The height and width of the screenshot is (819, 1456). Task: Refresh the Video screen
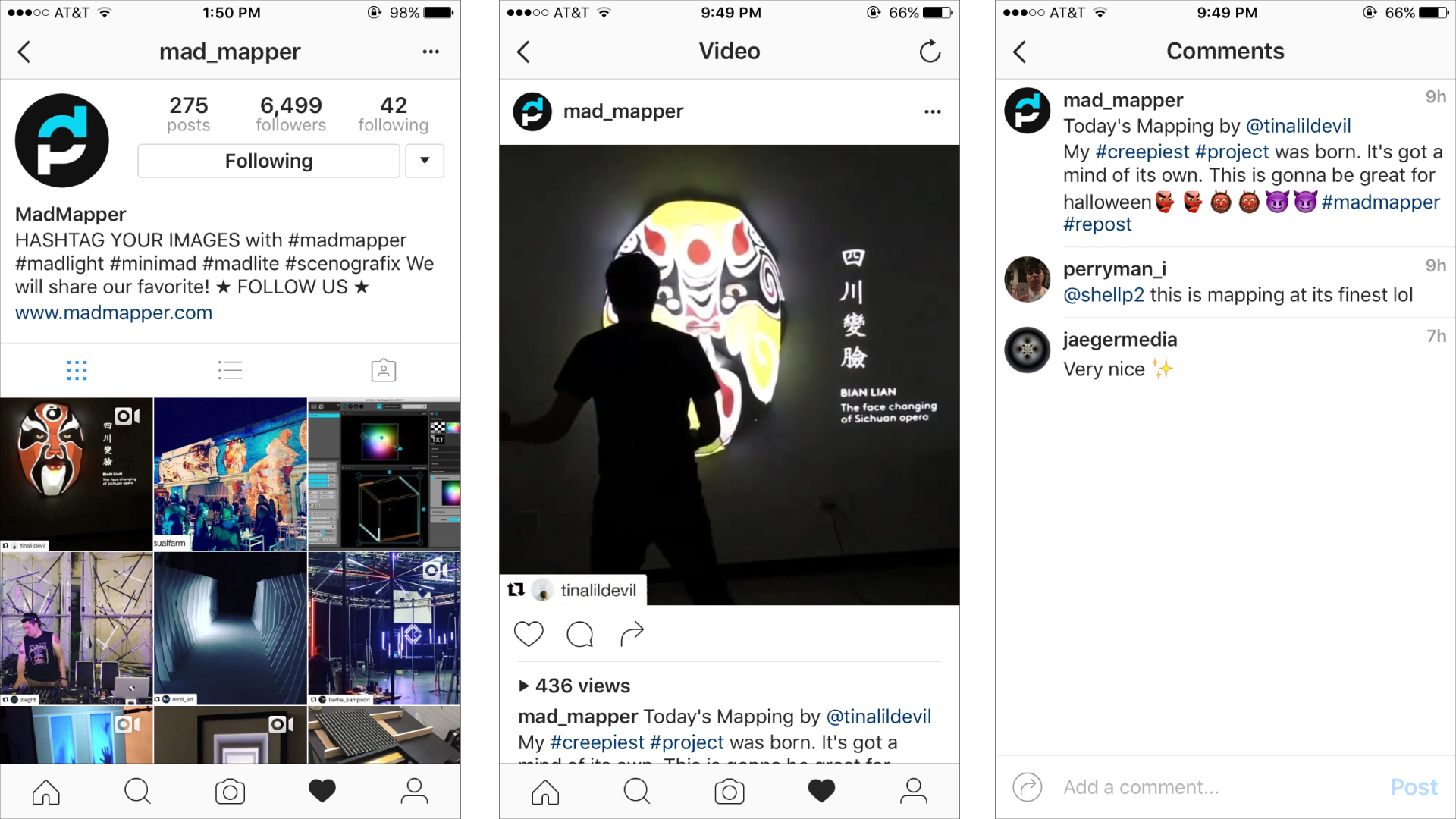930,52
